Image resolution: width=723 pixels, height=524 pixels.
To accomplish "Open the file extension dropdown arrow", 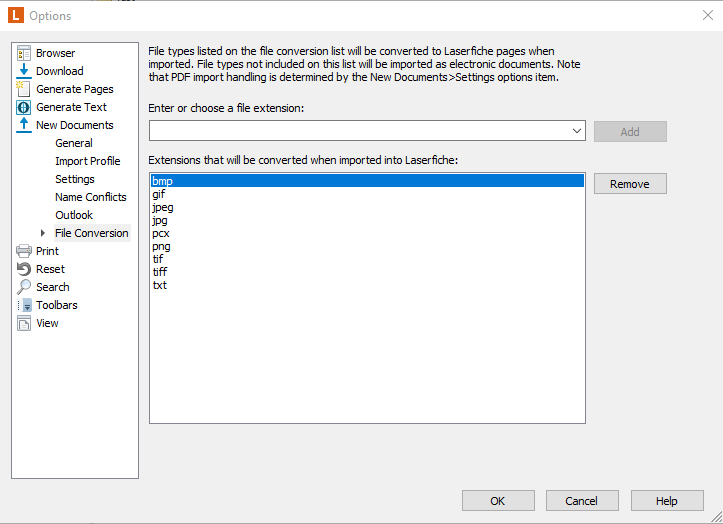I will (576, 131).
